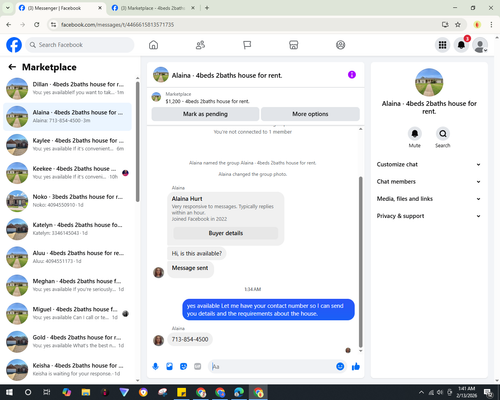This screenshot has height=400, width=500.
Task: Open the emoji picker in message box
Action: (x=340, y=367)
